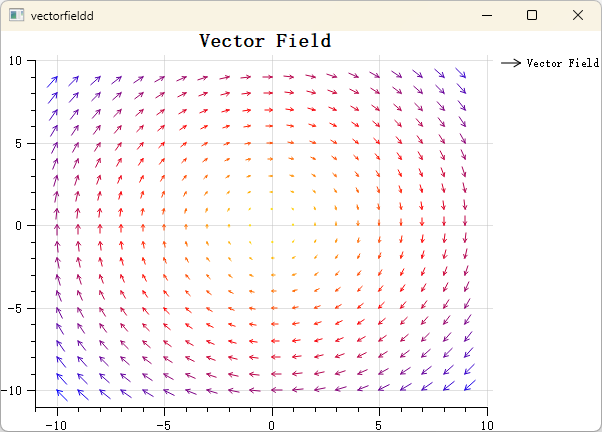Minimize the vectorfieldd window
This screenshot has height=432, width=602.
tap(487, 15)
